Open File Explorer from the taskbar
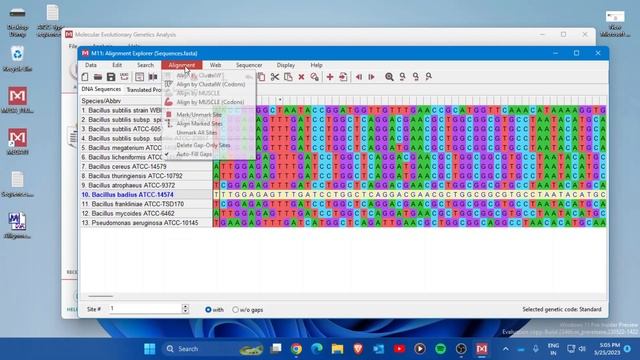The image size is (640, 360). tap(338, 349)
